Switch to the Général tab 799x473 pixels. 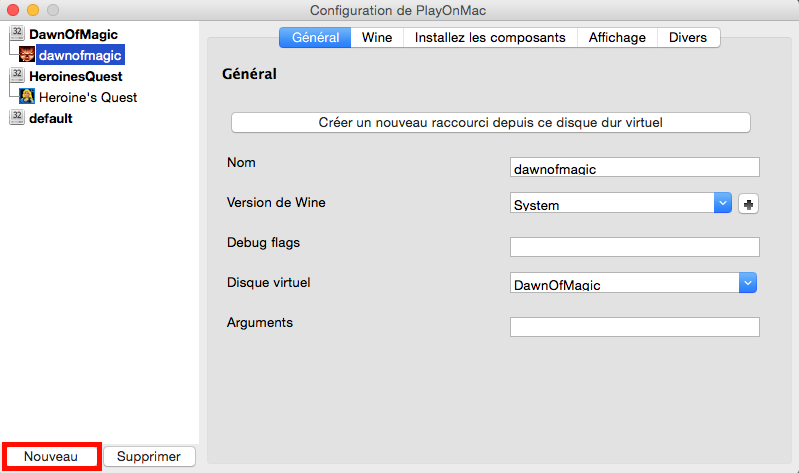pyautogui.click(x=315, y=37)
